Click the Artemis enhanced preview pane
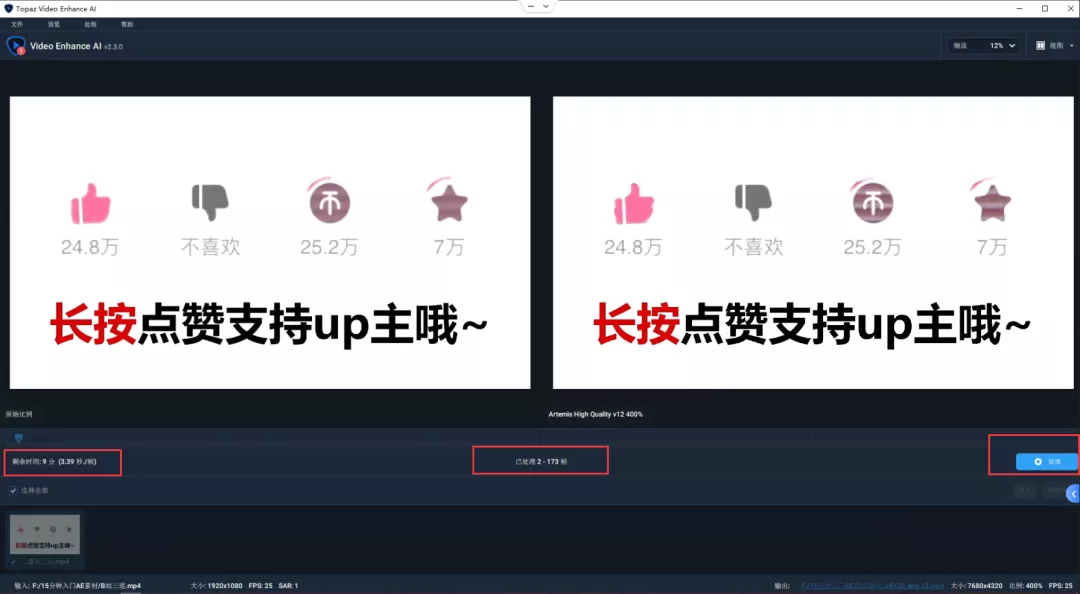1080x594 pixels. (x=811, y=242)
